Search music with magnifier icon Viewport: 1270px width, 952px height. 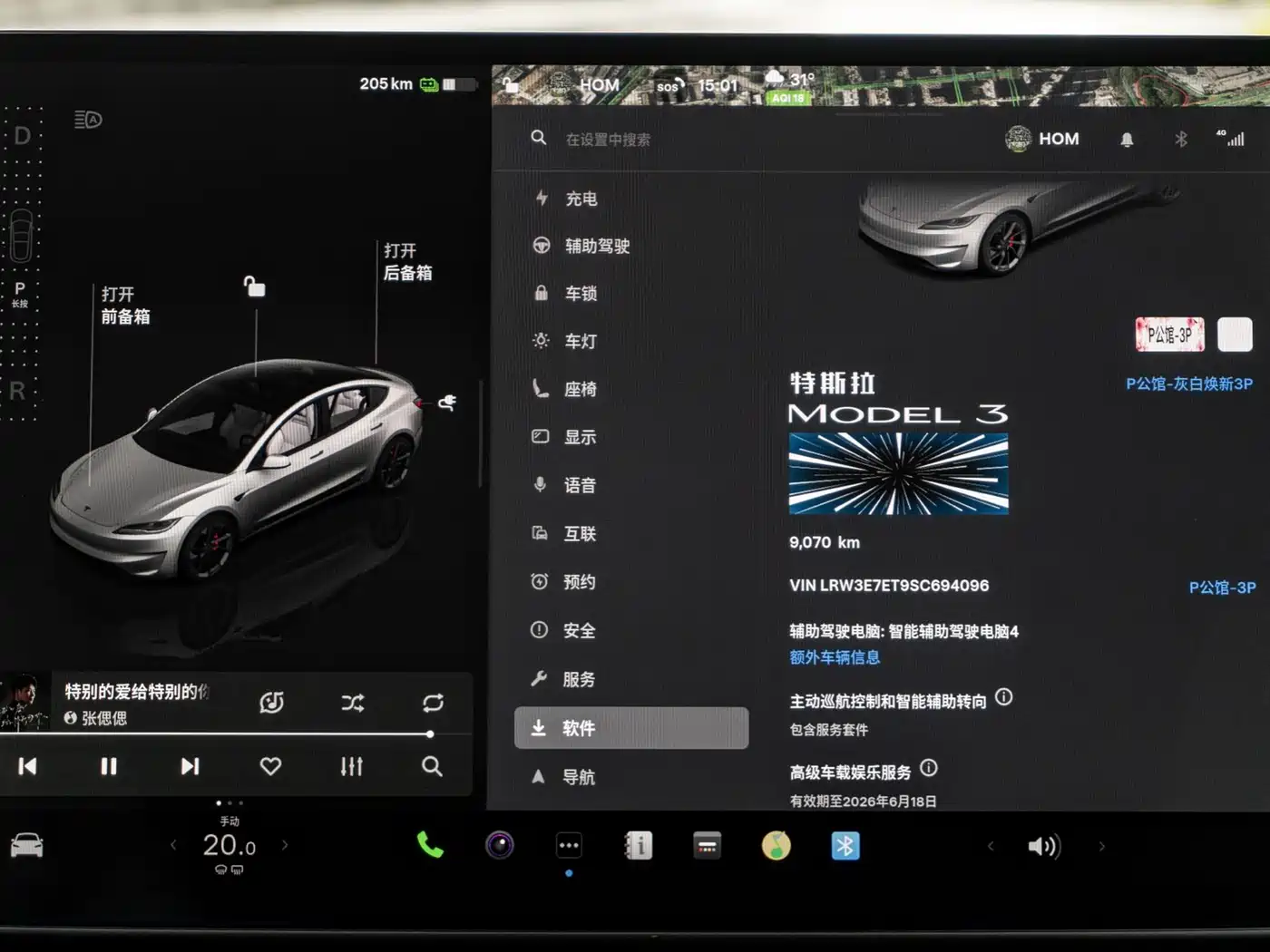pyautogui.click(x=432, y=766)
